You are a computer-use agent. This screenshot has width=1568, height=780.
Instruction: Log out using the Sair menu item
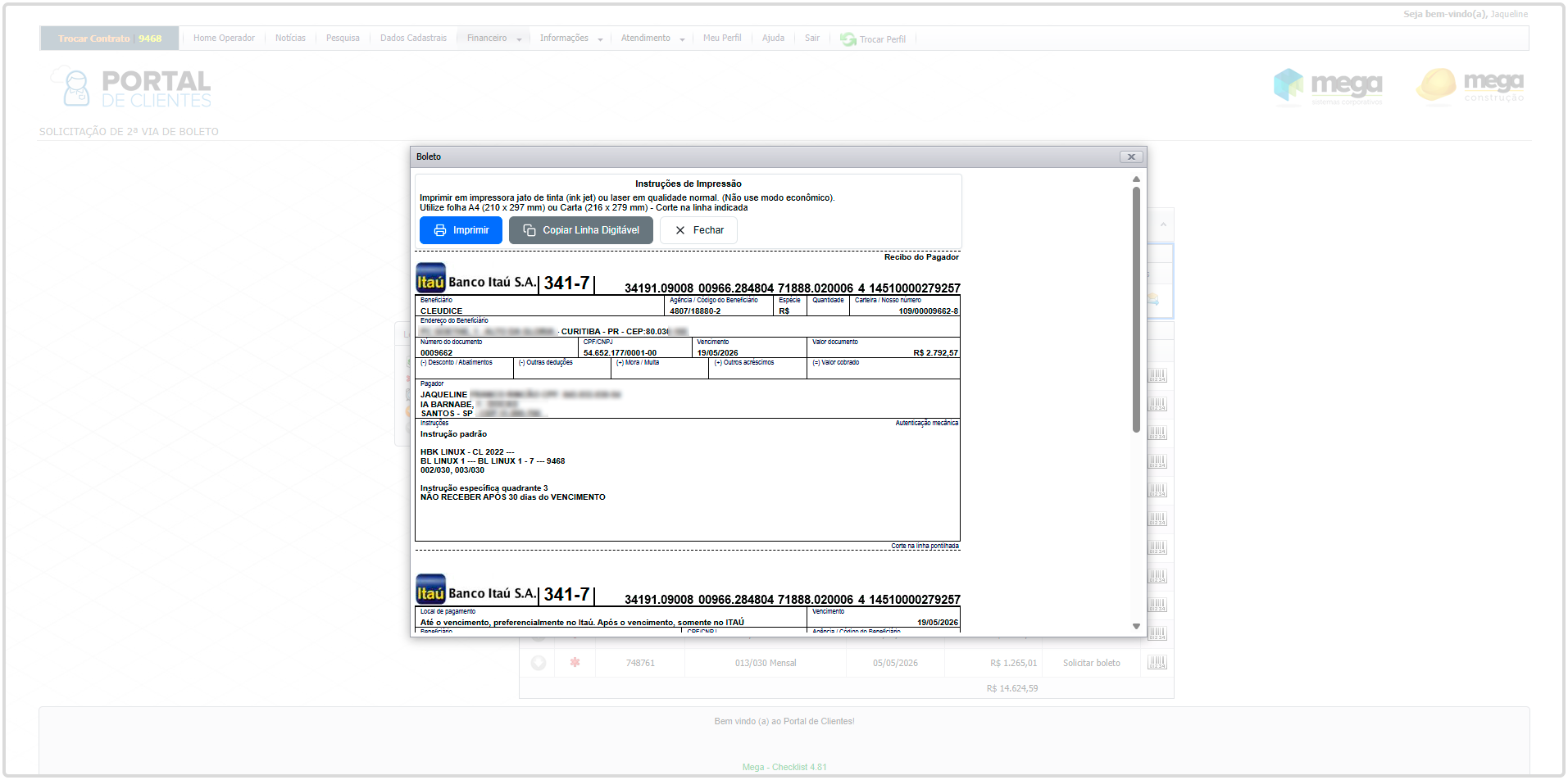pos(812,39)
